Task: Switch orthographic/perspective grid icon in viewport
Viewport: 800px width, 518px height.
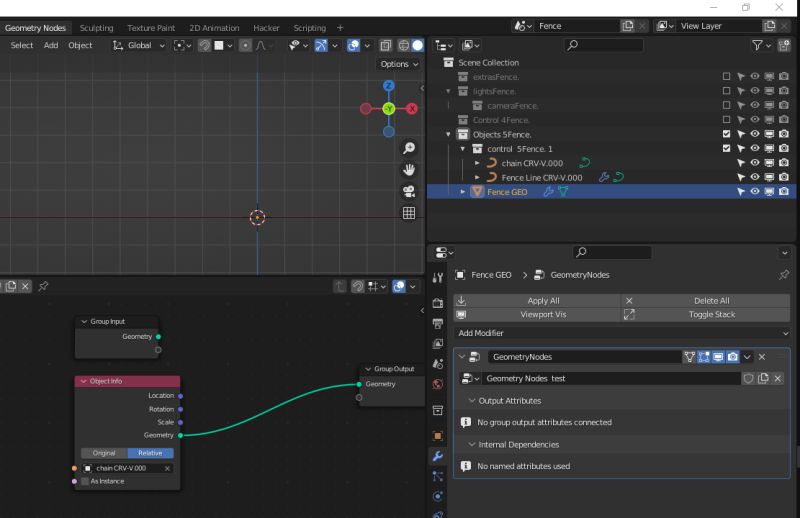Action: click(409, 213)
